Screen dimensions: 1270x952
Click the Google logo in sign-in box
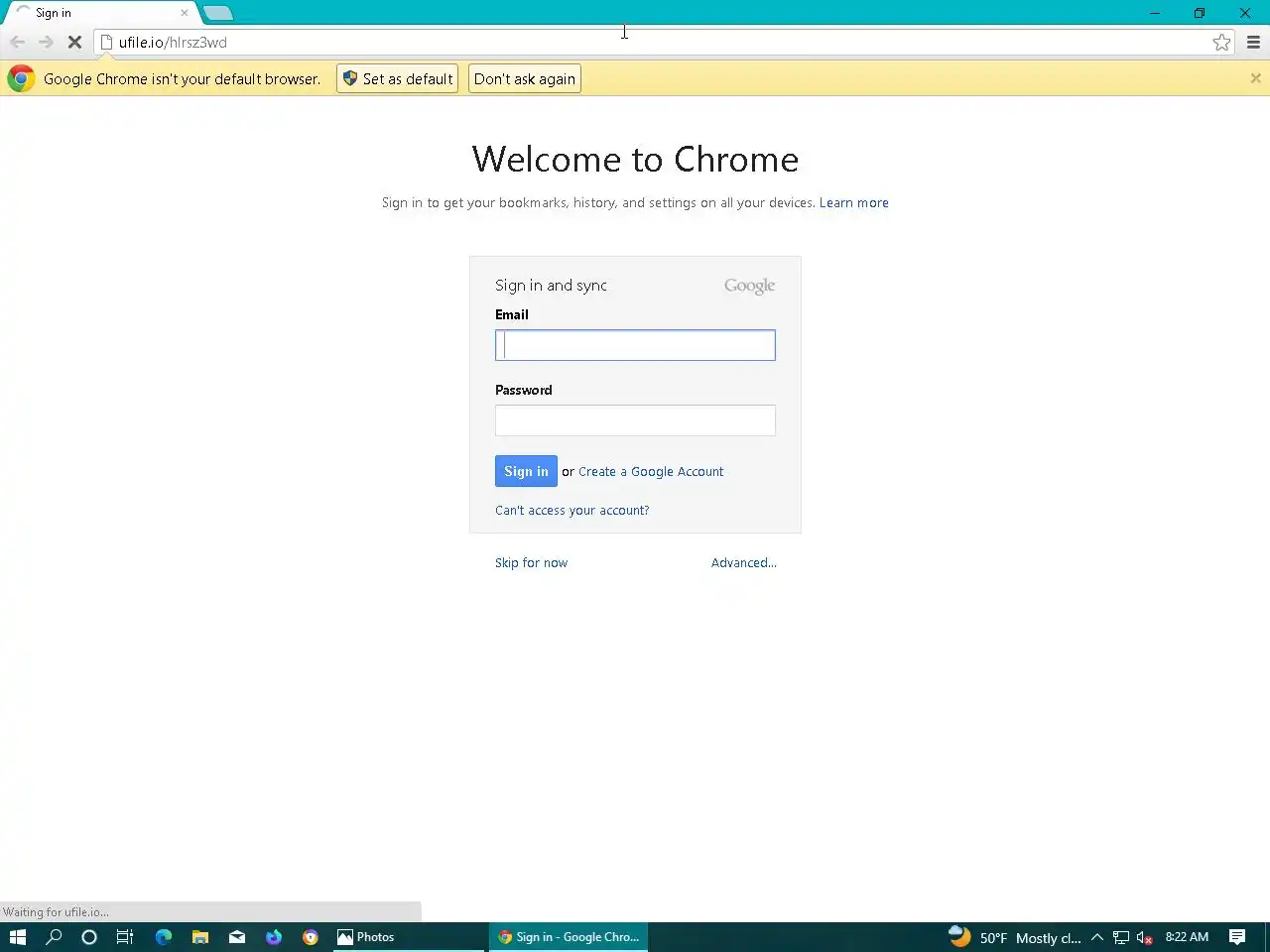[749, 286]
